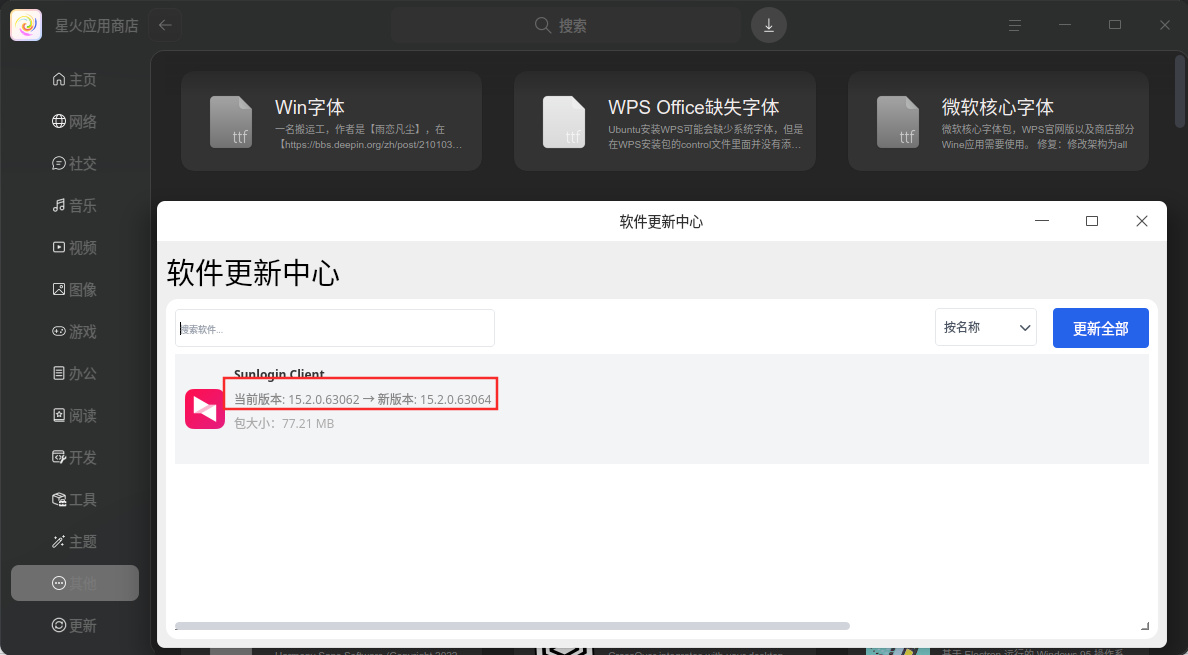Viewport: 1188px width, 655px height.
Task: Open the 更新 section in sidebar
Action: coord(74,625)
